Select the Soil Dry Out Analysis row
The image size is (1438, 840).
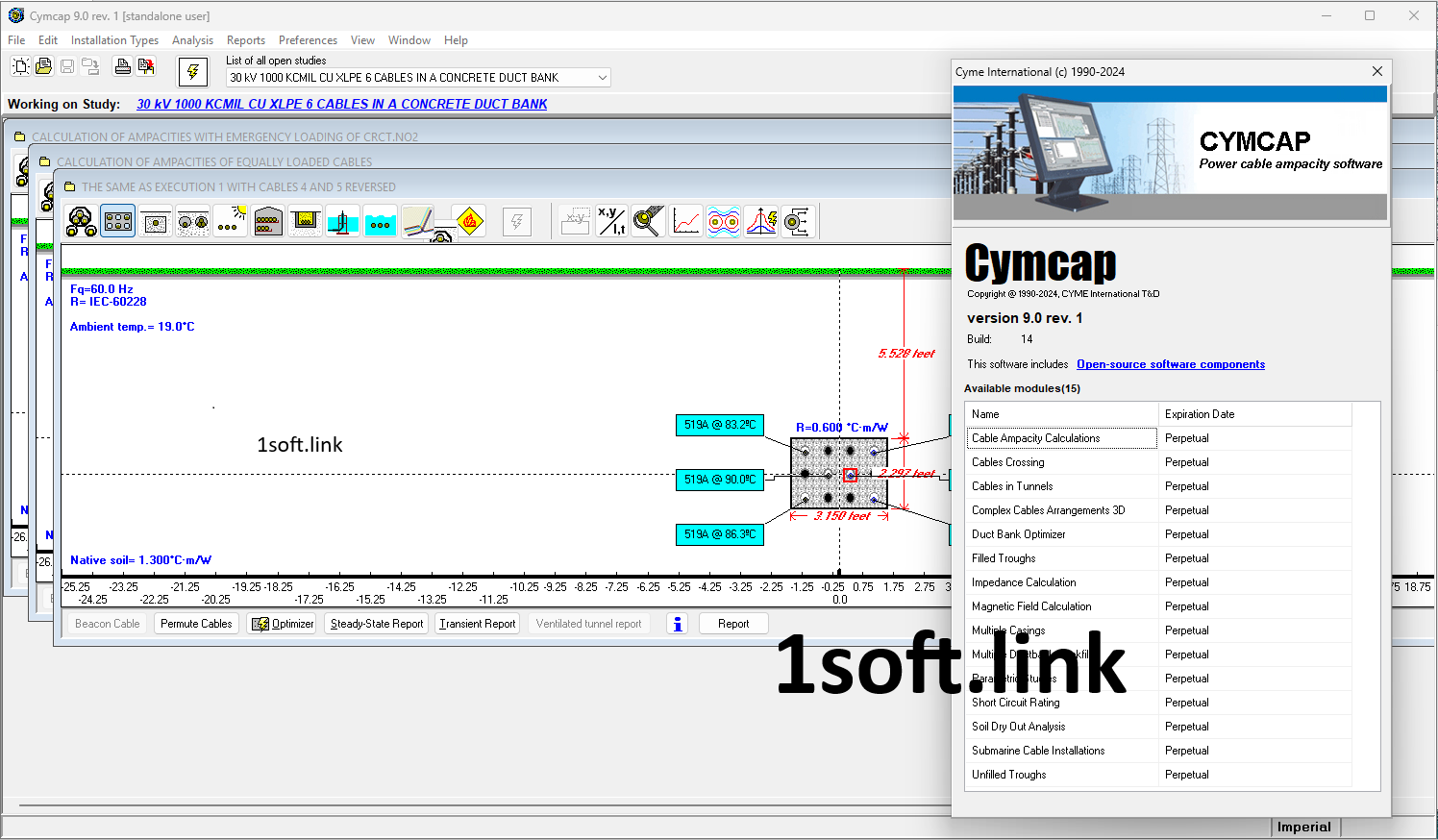1158,727
